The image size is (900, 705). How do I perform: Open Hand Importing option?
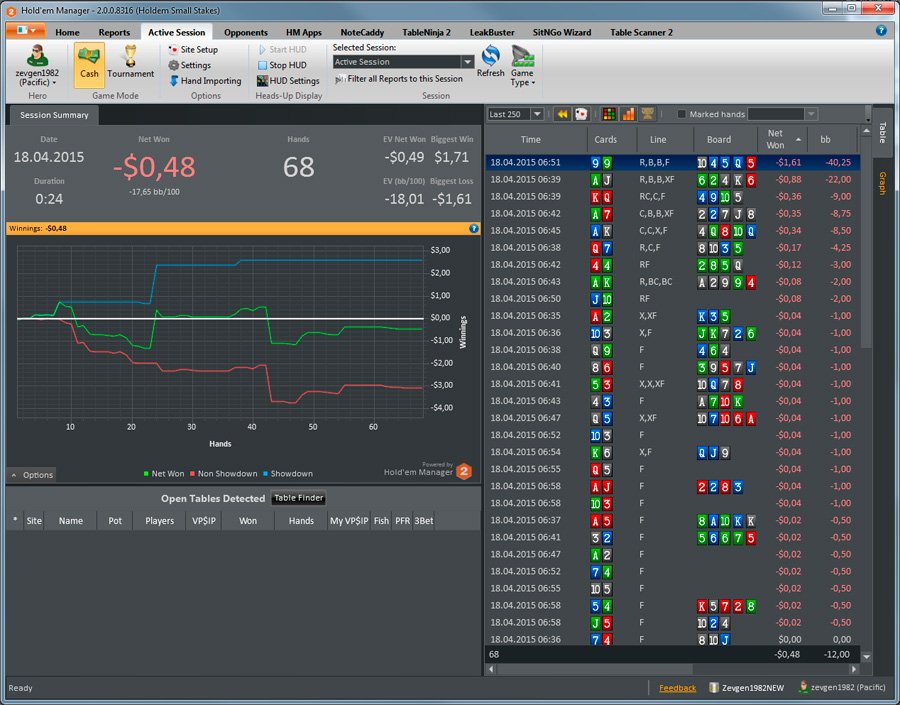pos(205,80)
